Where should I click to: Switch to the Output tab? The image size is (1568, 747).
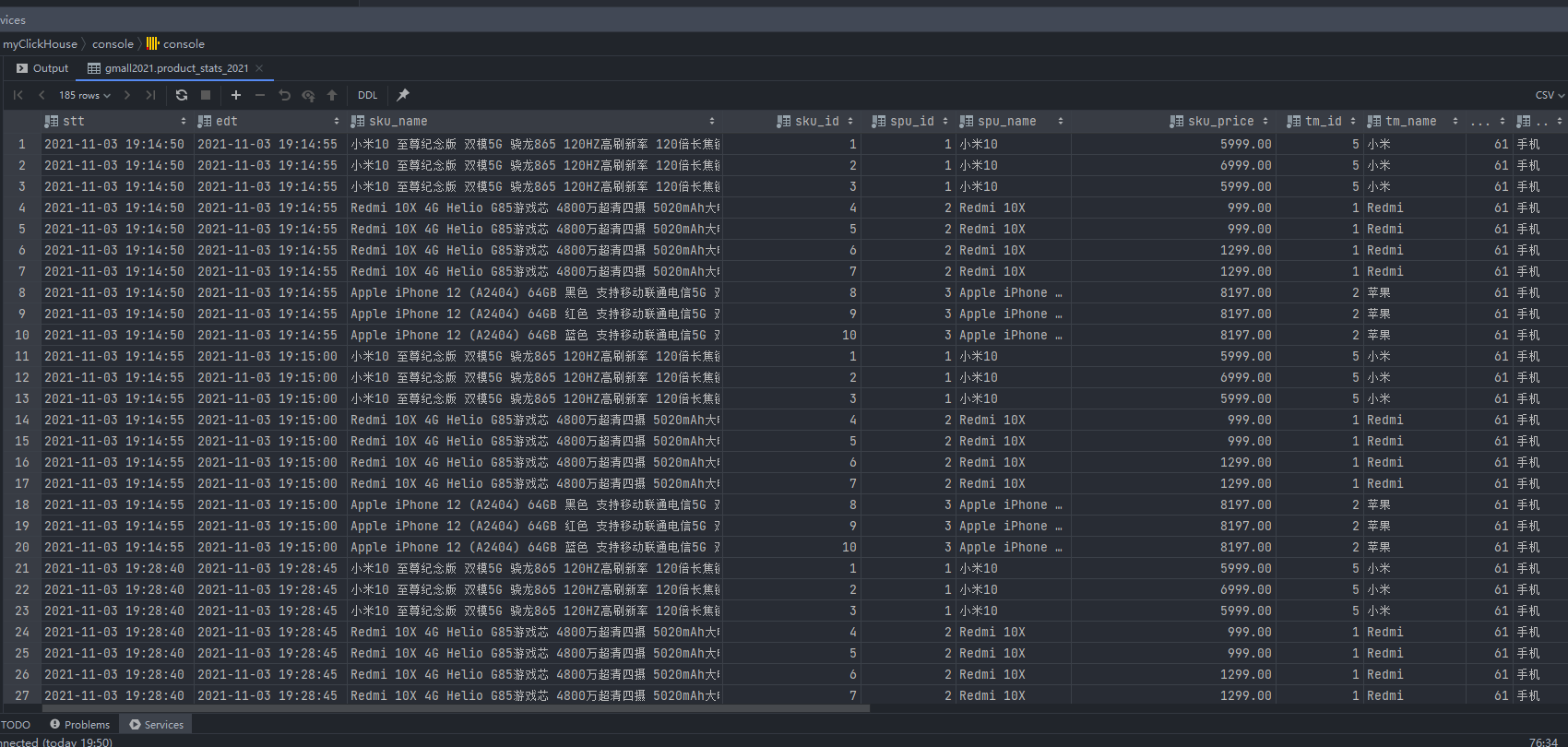pos(42,68)
